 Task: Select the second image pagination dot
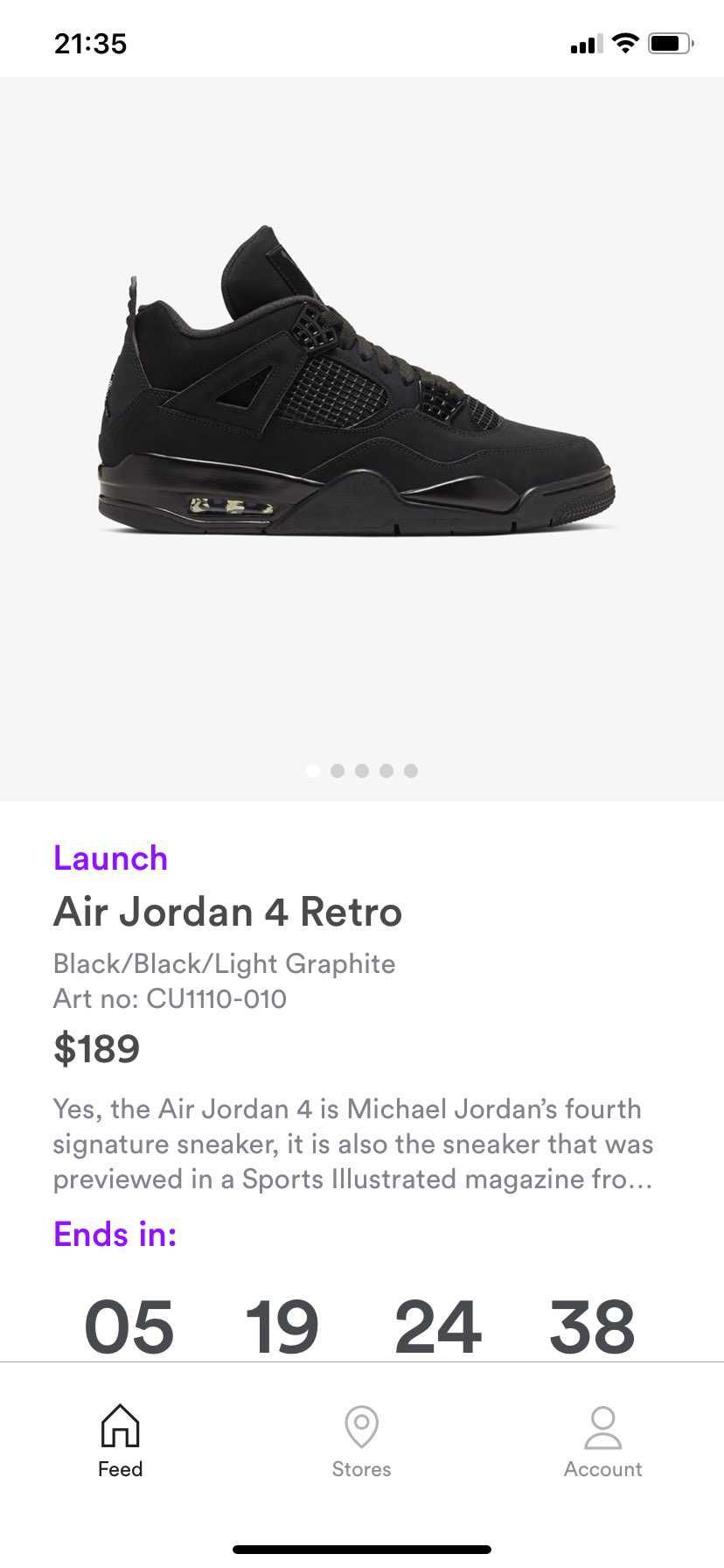coord(338,771)
